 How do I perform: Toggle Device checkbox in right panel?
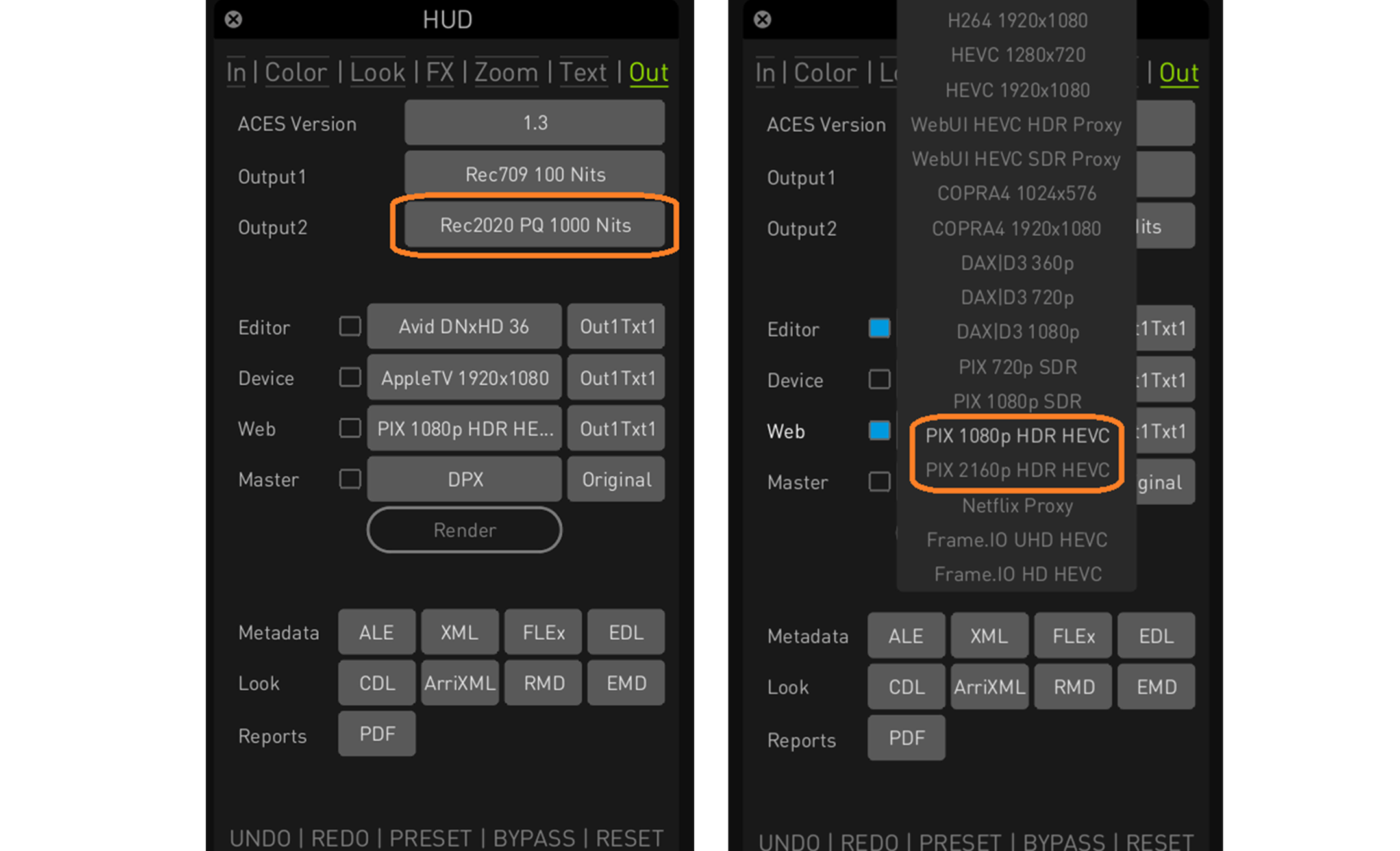879,379
